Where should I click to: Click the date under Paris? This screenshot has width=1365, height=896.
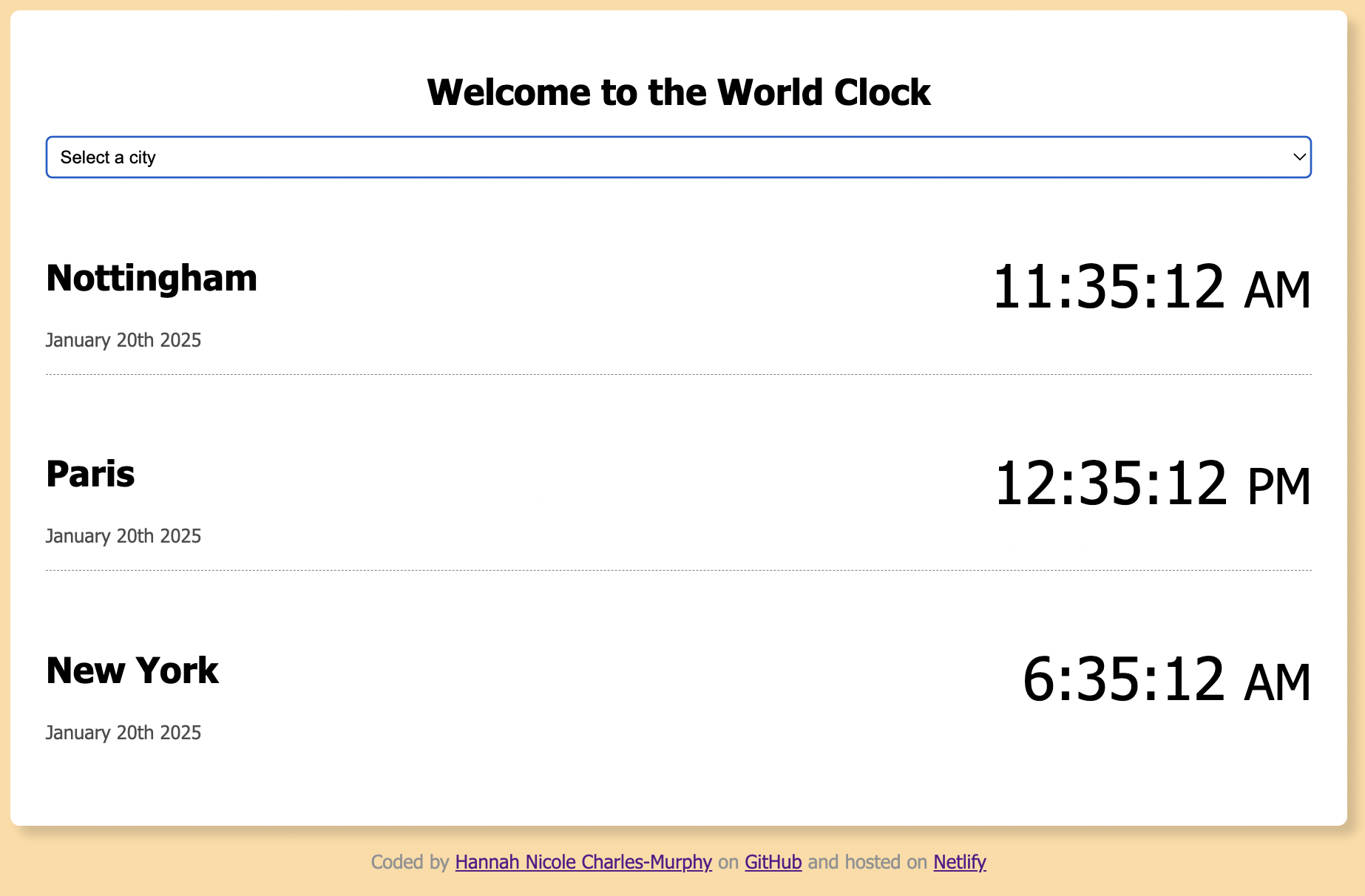point(123,536)
